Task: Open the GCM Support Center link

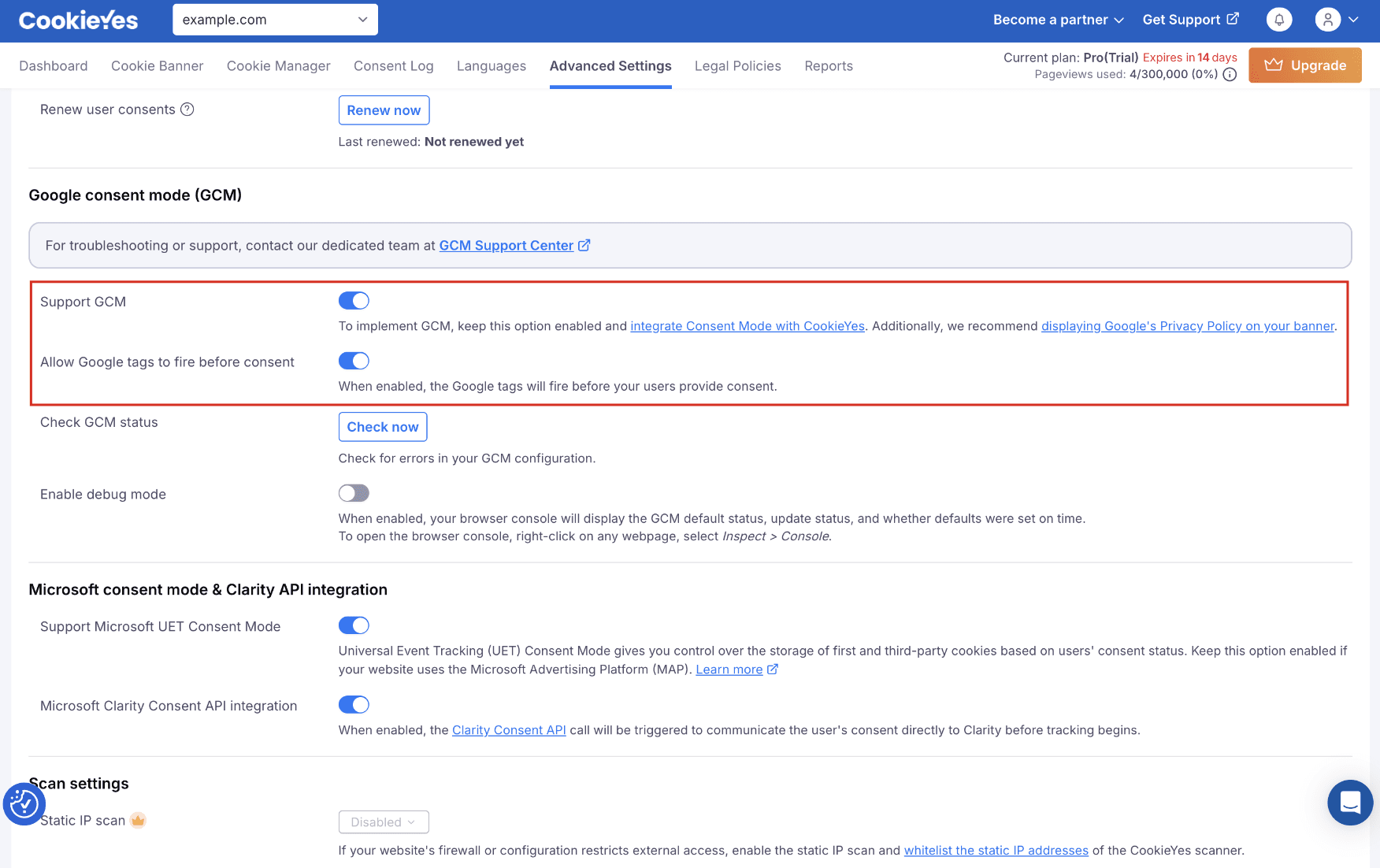Action: coord(506,246)
